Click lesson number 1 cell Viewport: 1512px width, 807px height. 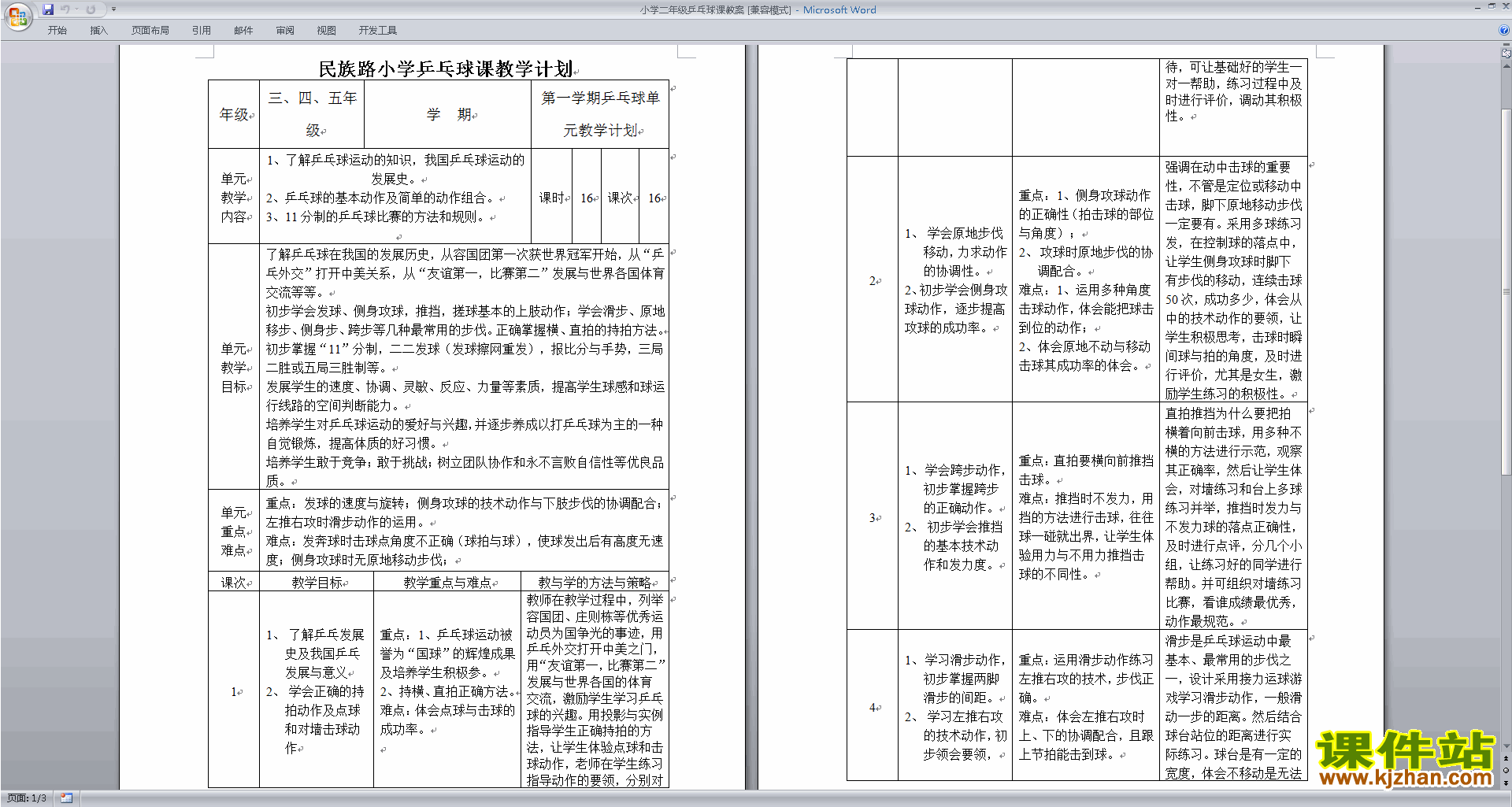[234, 691]
